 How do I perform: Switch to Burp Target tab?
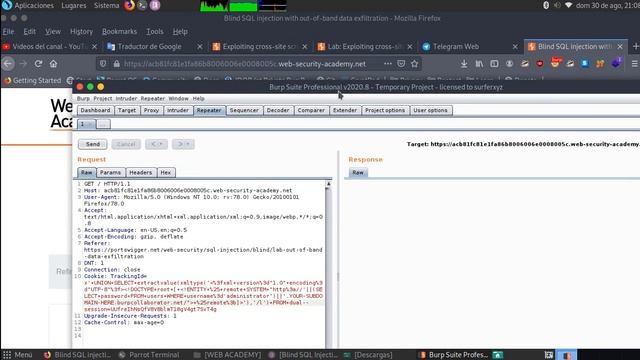click(x=127, y=110)
